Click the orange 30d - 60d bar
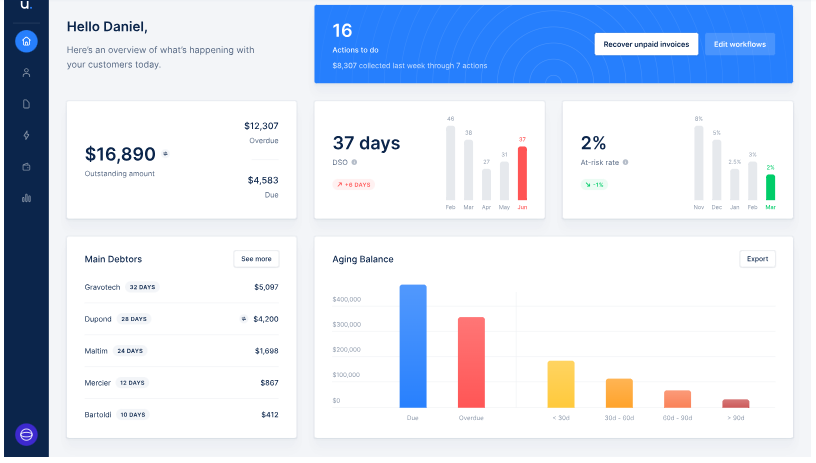Viewport: 816px width, 463px height. pyautogui.click(x=619, y=393)
